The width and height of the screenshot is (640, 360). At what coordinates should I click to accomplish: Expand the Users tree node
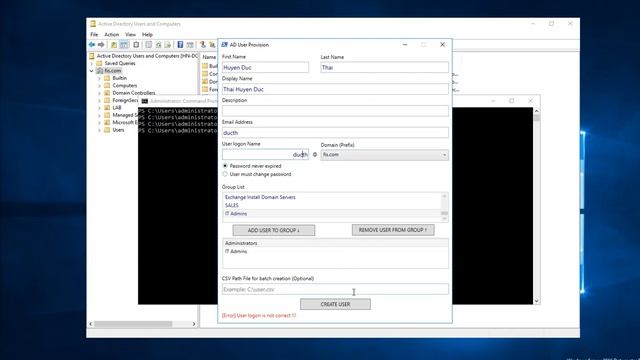coord(99,130)
